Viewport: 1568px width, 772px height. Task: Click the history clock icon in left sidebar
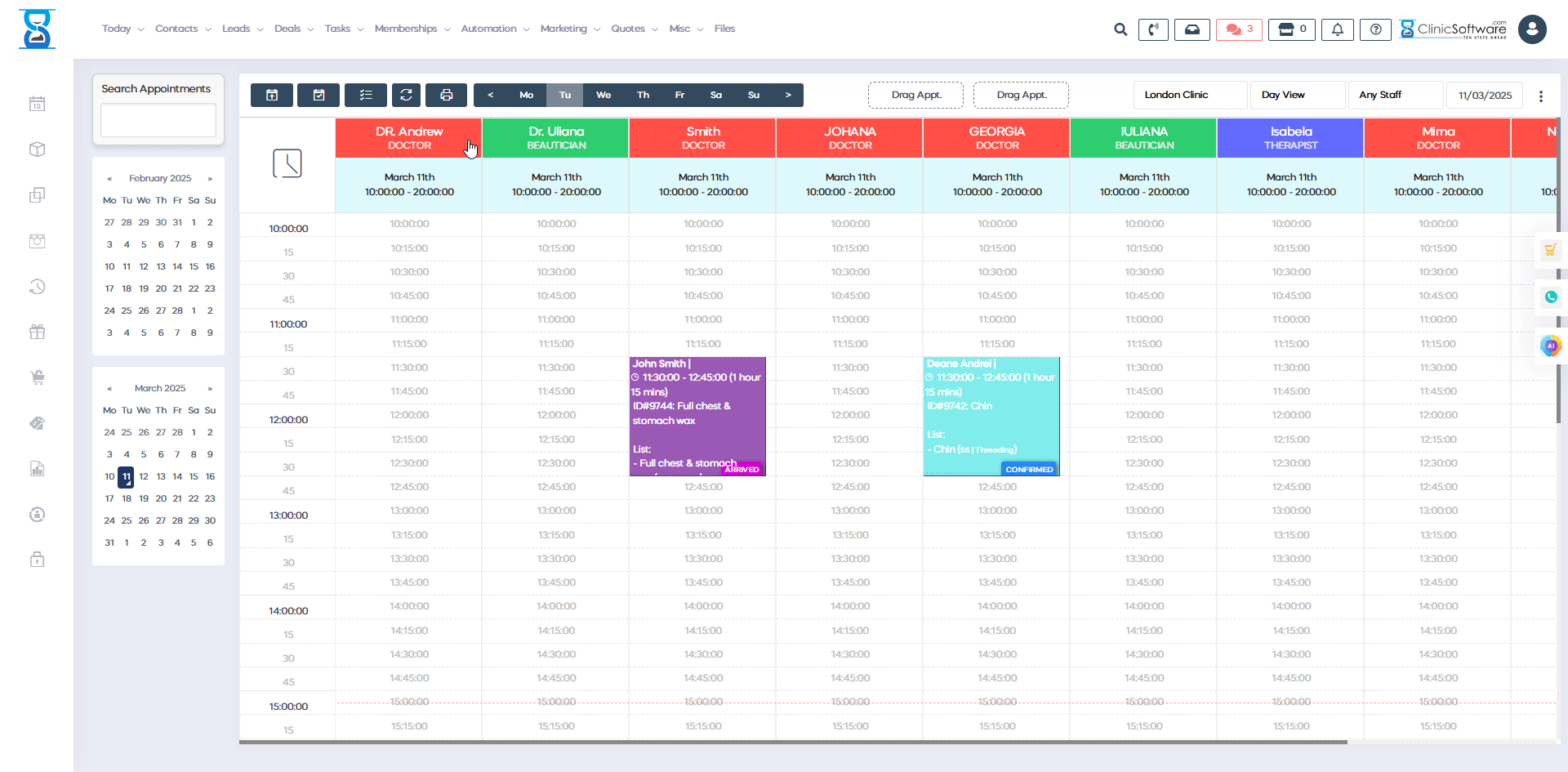[x=38, y=287]
